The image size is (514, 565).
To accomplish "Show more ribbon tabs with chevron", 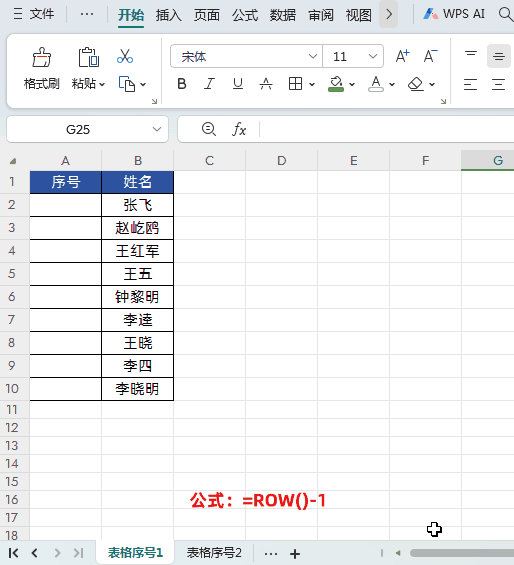I will pyautogui.click(x=389, y=14).
